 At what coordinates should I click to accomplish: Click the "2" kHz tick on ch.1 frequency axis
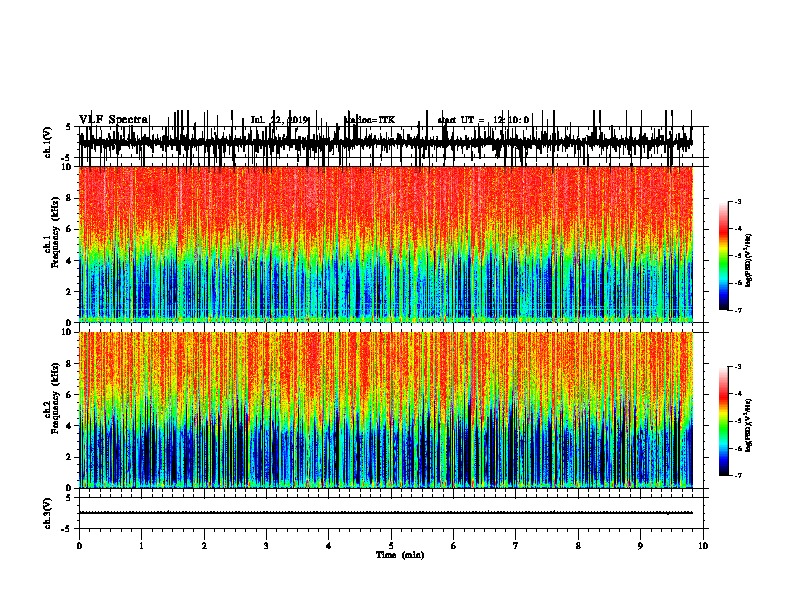point(69,292)
